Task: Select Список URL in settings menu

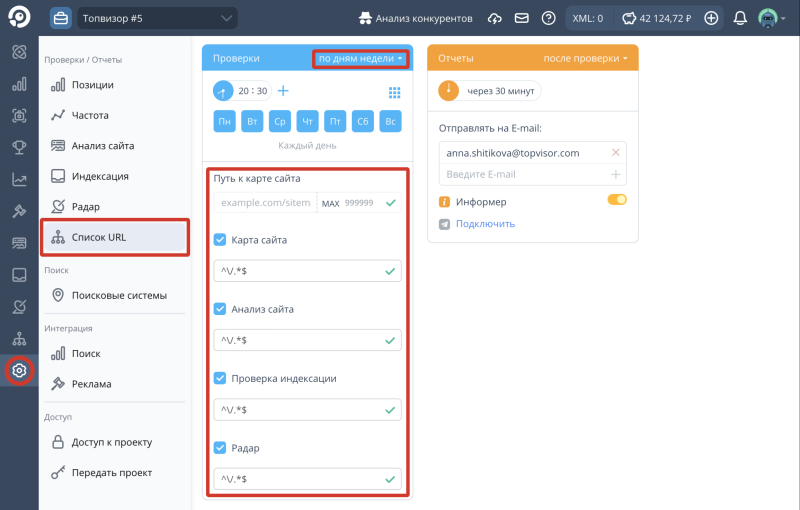Action: 115,237
